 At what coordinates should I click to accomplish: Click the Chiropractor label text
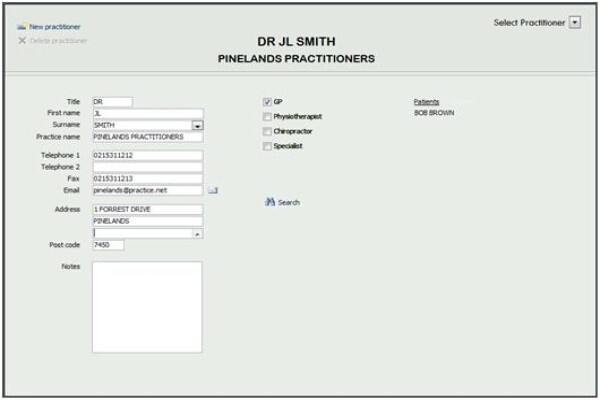tap(293, 131)
